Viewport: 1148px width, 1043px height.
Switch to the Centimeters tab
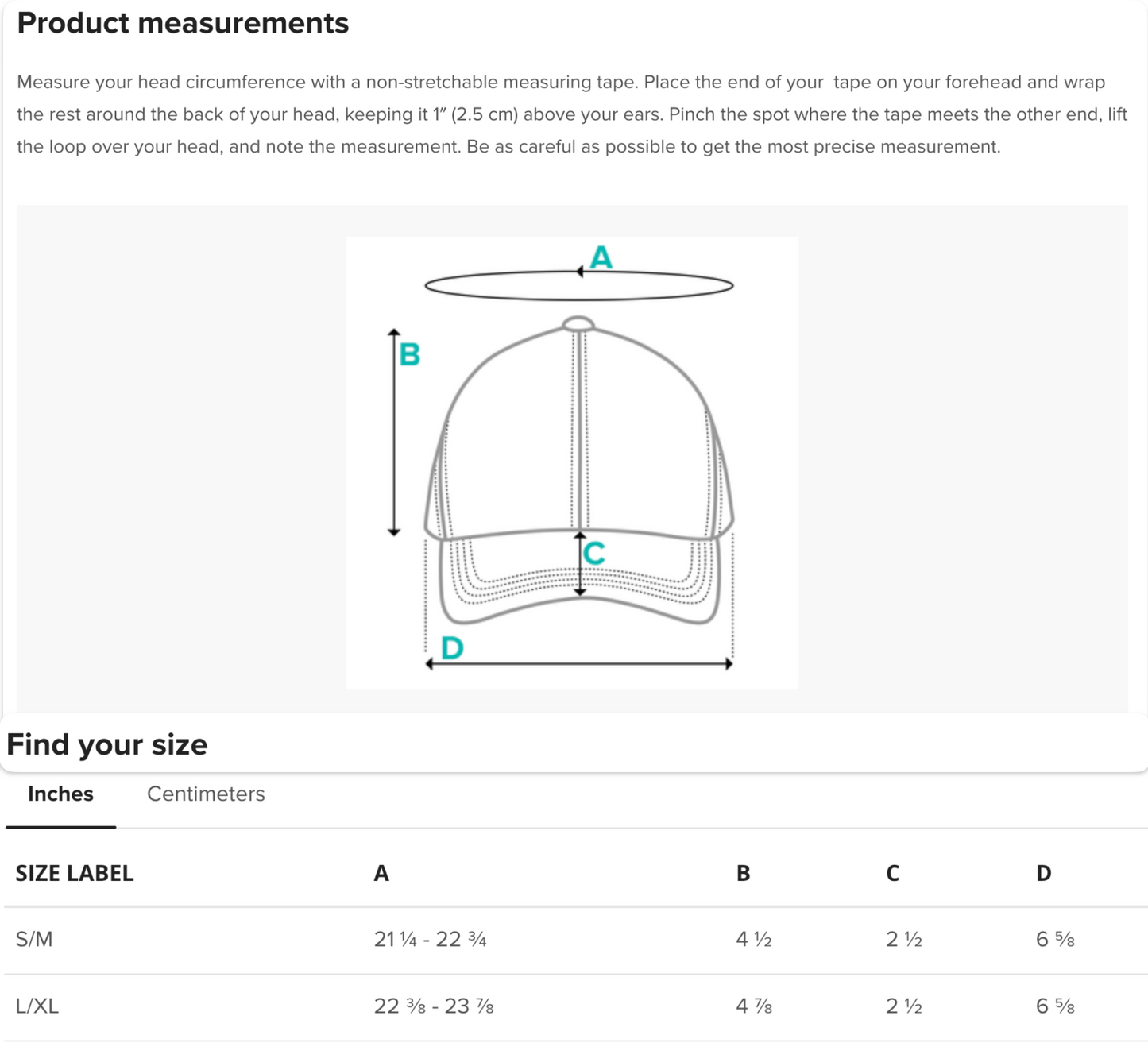click(x=206, y=794)
